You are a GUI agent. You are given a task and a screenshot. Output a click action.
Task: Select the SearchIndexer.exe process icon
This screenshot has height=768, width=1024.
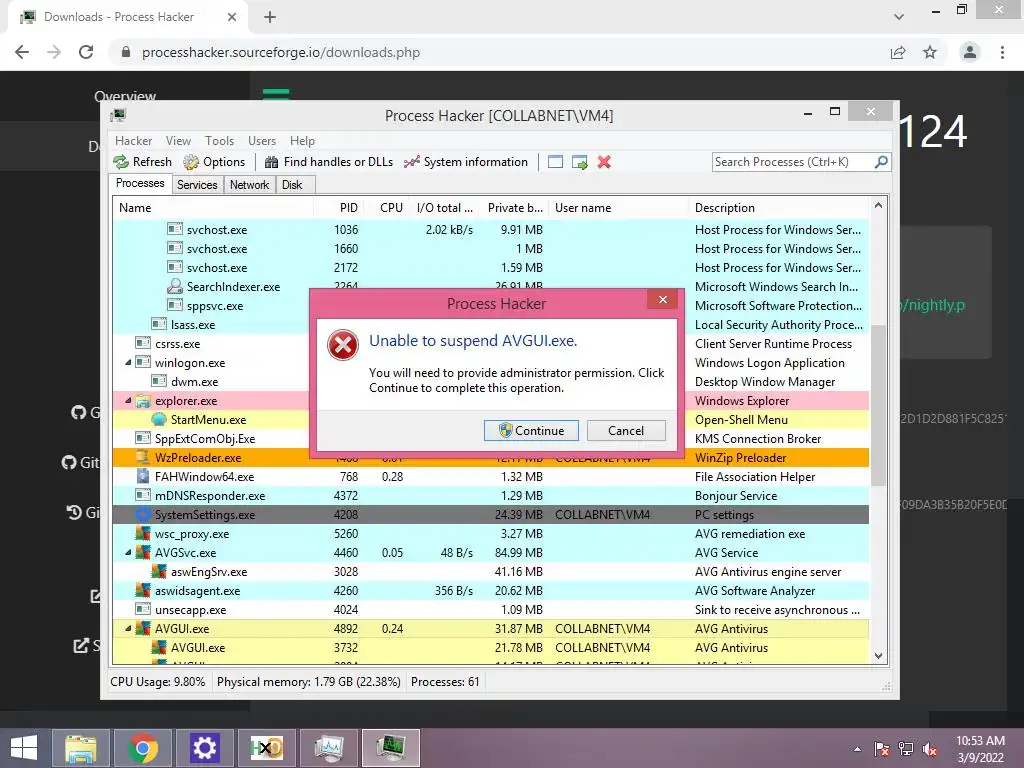[x=174, y=286]
